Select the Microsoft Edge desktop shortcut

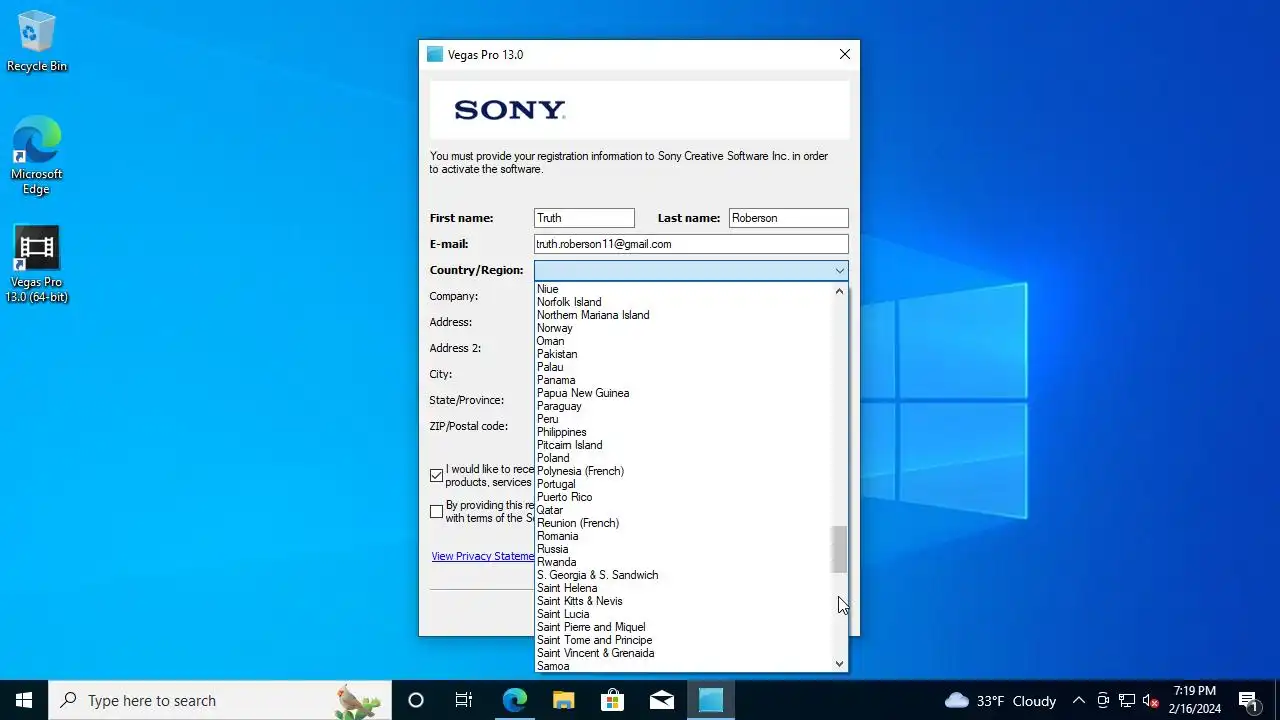[37, 156]
